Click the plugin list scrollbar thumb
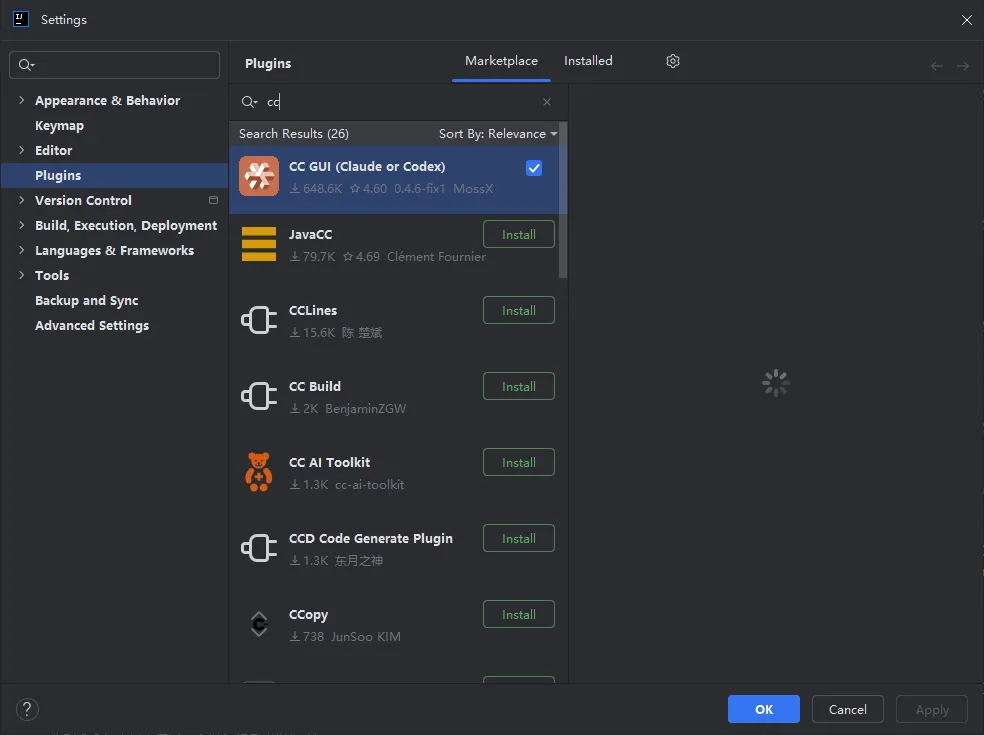 (563, 200)
